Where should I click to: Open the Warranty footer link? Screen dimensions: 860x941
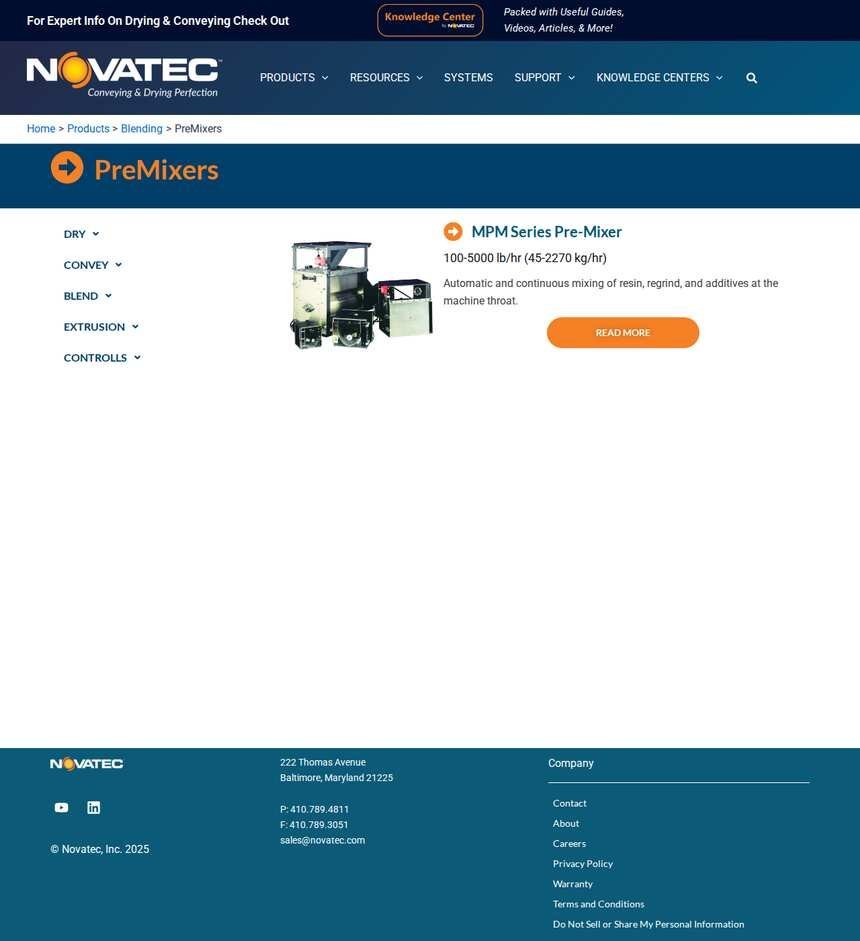coord(573,884)
